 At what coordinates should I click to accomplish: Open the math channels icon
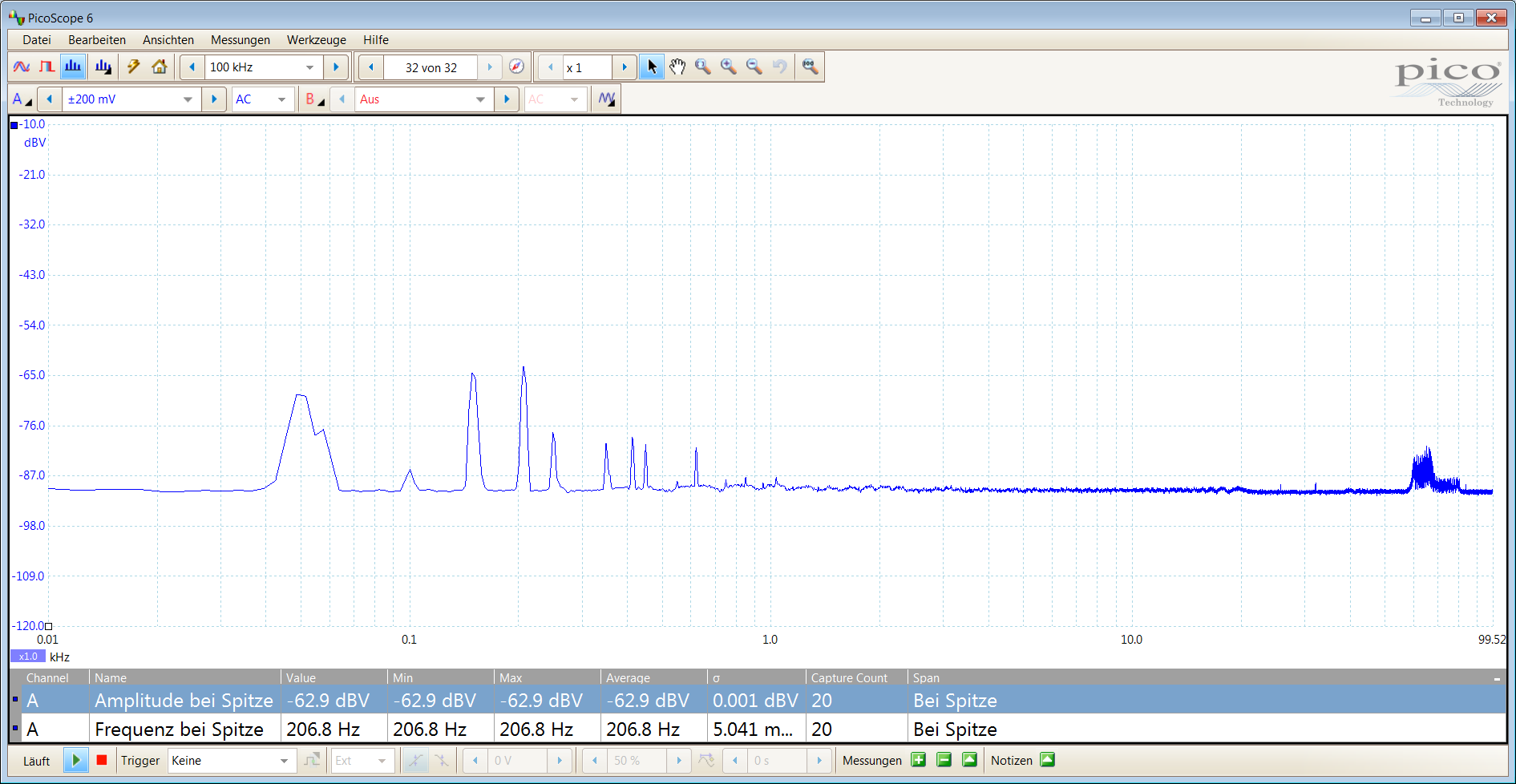tap(607, 99)
